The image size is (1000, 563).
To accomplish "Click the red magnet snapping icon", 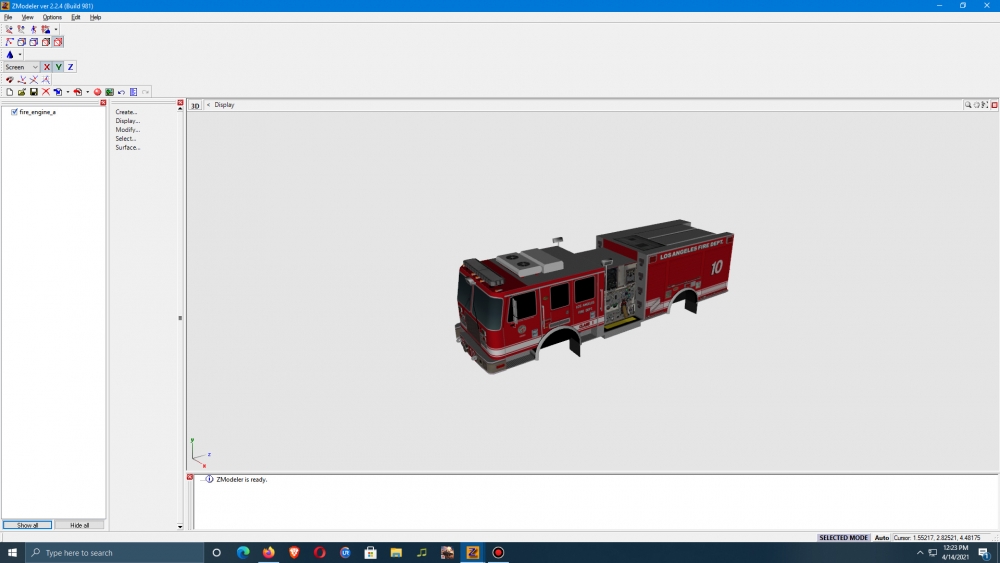I will (9, 80).
